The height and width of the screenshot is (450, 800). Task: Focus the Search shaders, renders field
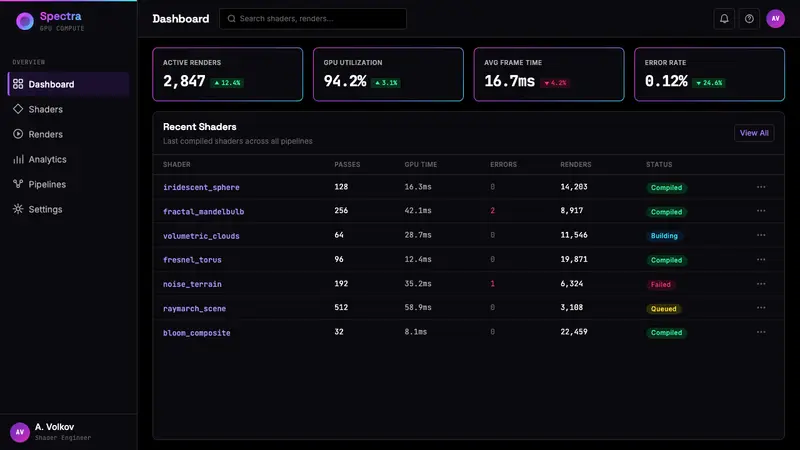[x=313, y=19]
